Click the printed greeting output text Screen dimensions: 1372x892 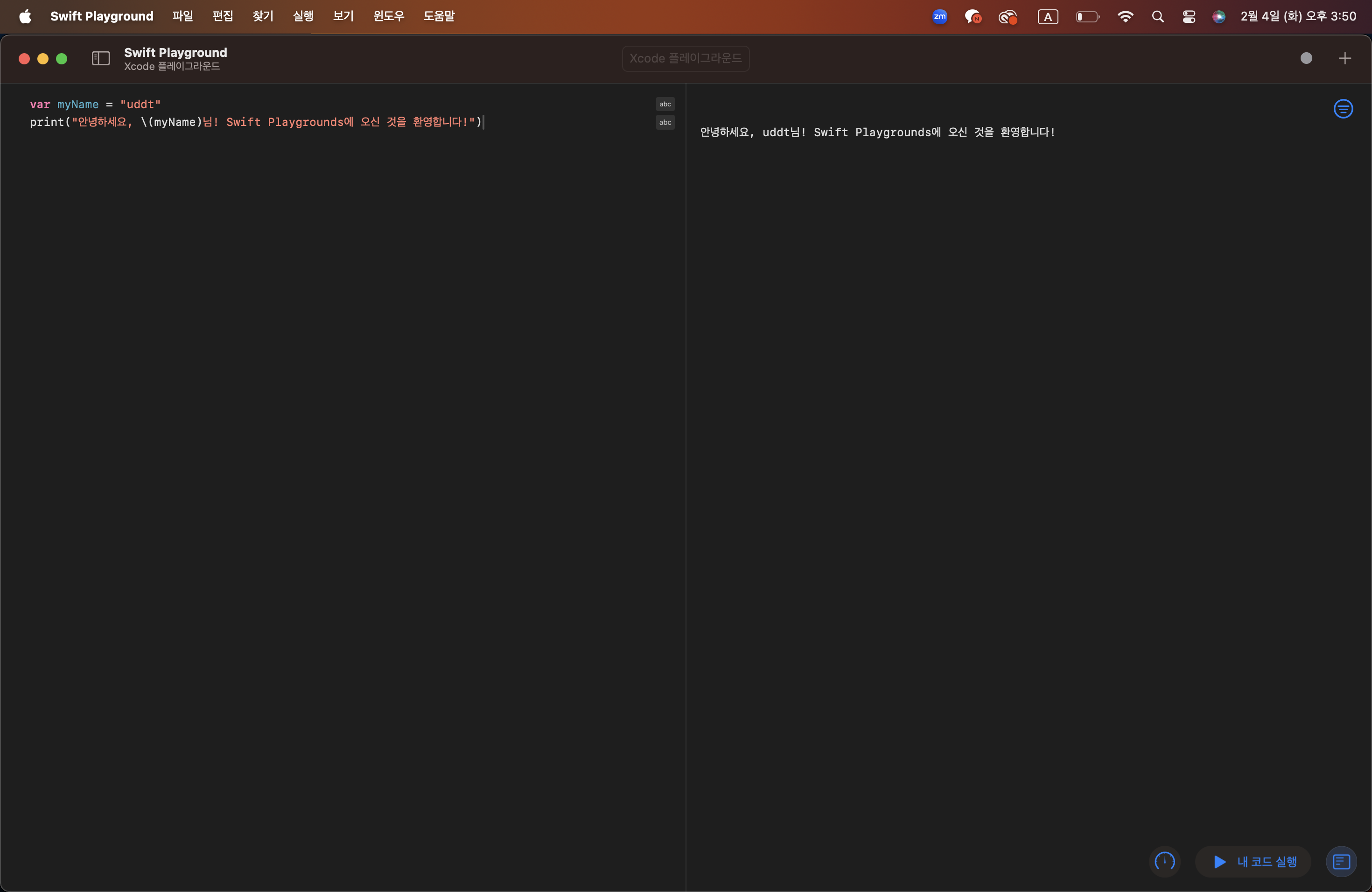pyautogui.click(x=877, y=132)
